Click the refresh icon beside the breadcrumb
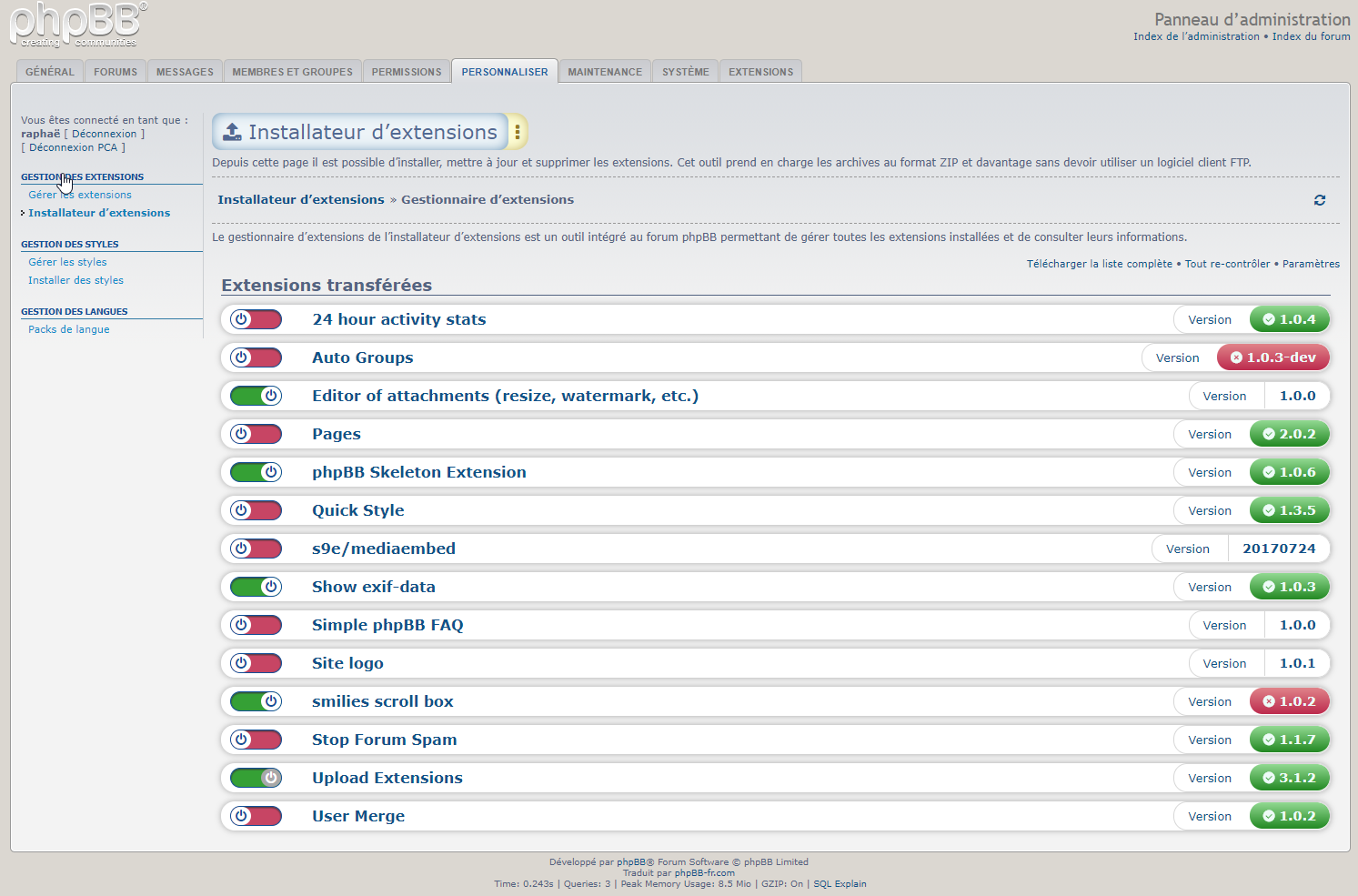1358x896 pixels. coord(1319,200)
